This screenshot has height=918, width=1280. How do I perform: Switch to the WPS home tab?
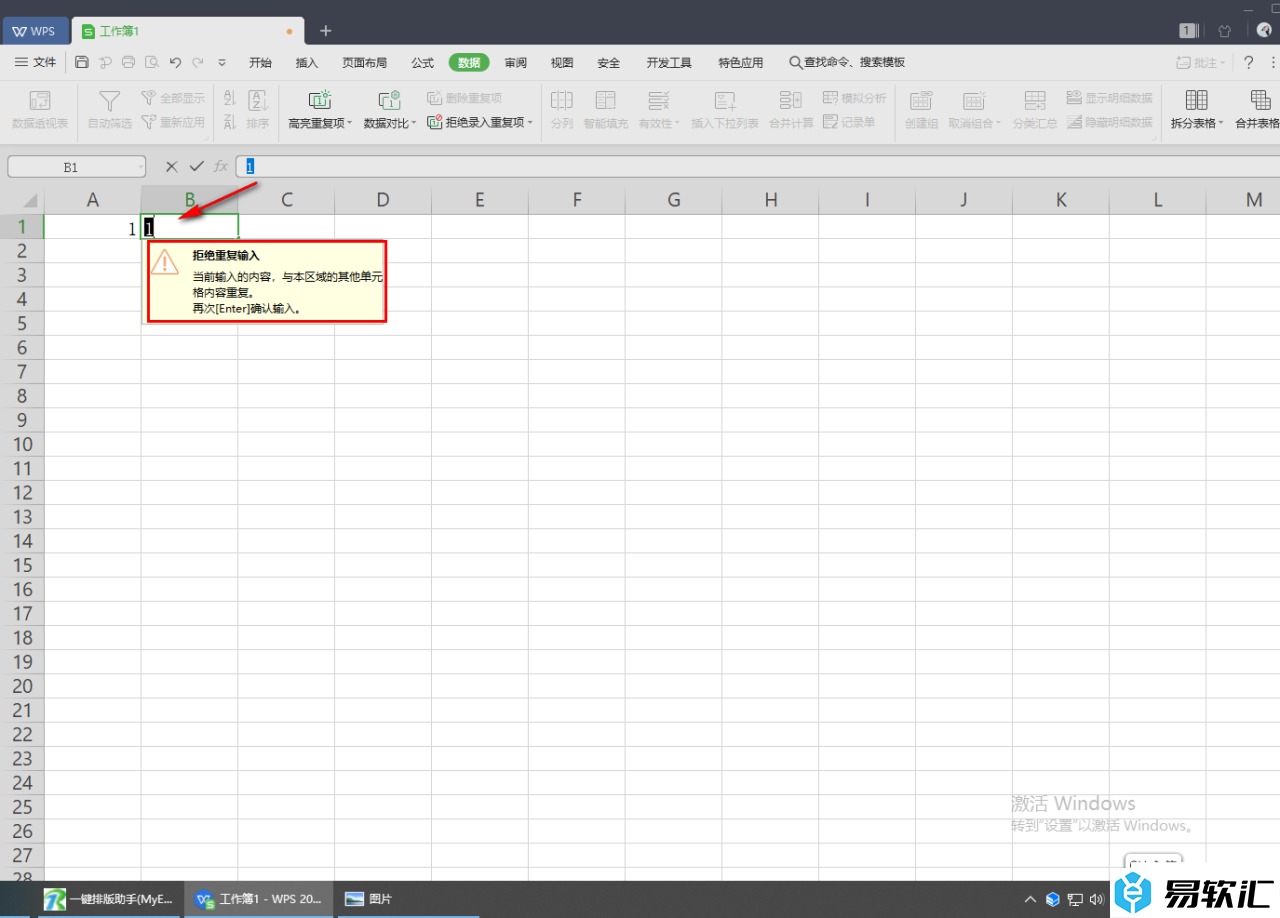coord(34,31)
